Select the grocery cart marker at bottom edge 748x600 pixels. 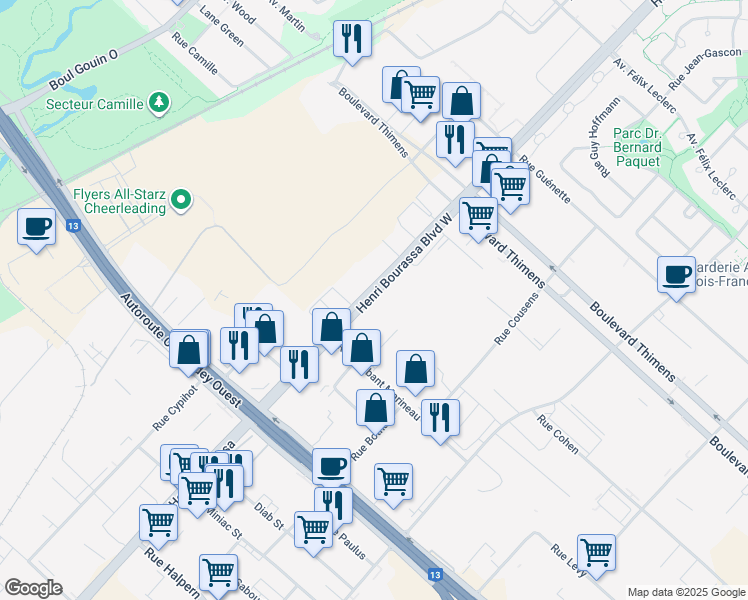[x=218, y=572]
